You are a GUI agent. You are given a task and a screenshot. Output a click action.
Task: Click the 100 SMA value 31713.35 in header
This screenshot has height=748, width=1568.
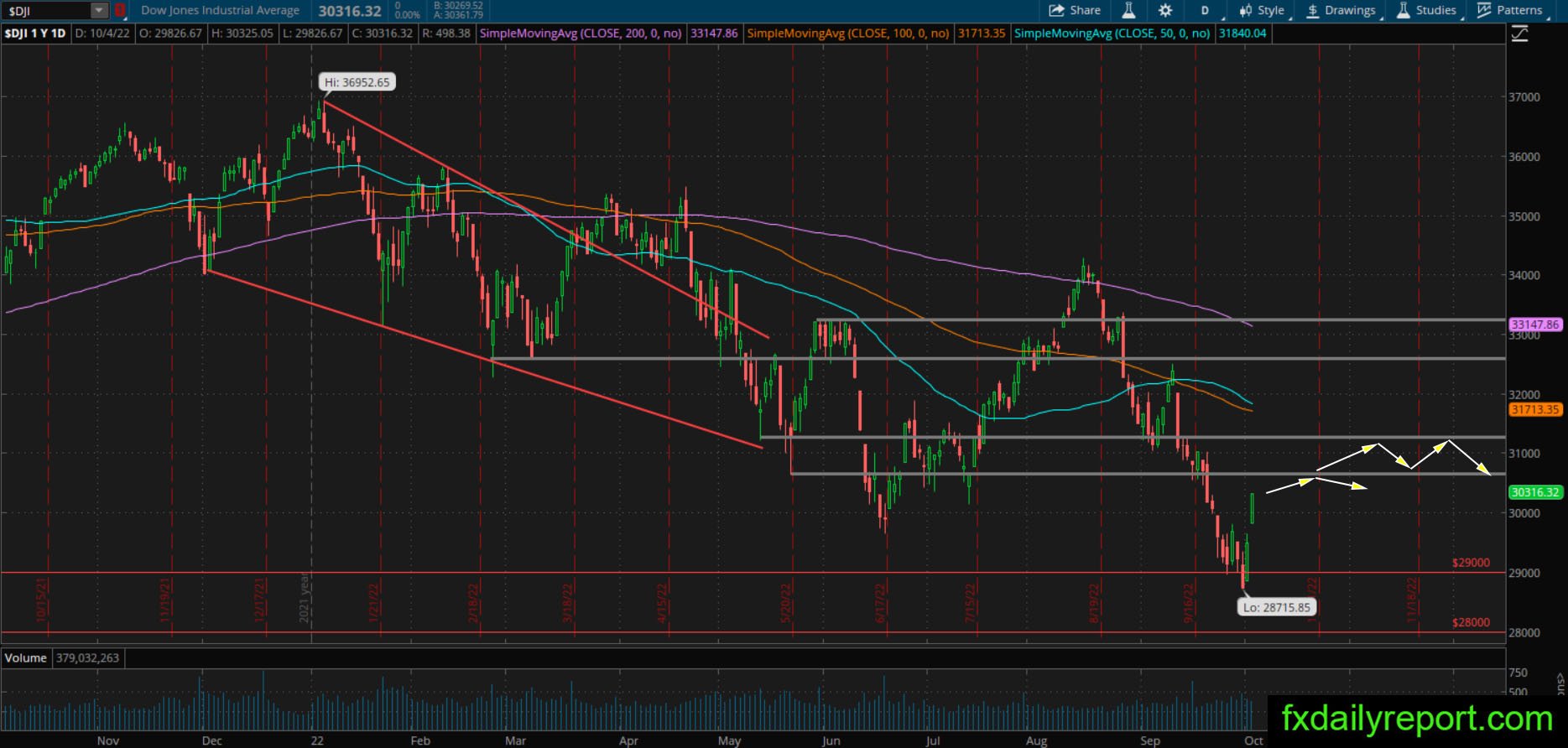click(982, 34)
